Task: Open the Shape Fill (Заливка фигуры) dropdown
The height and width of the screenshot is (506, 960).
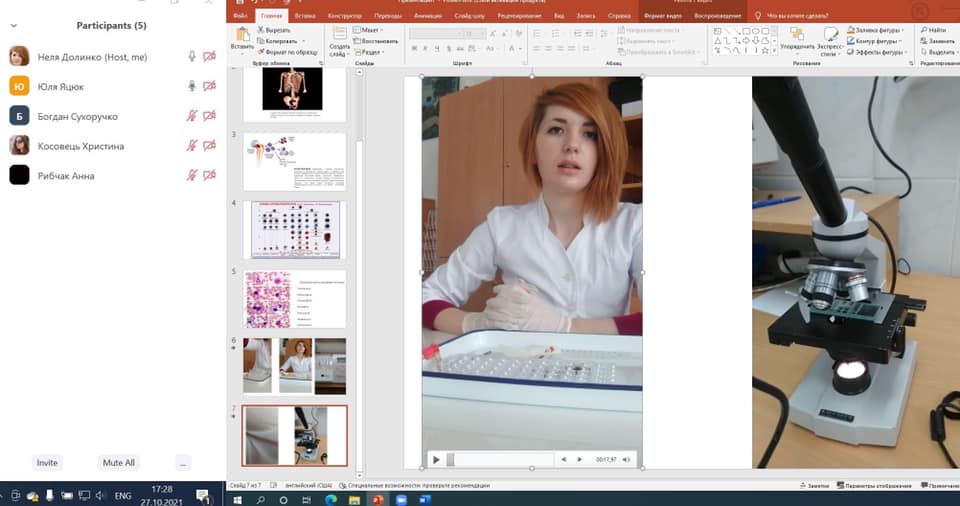Action: pos(878,30)
